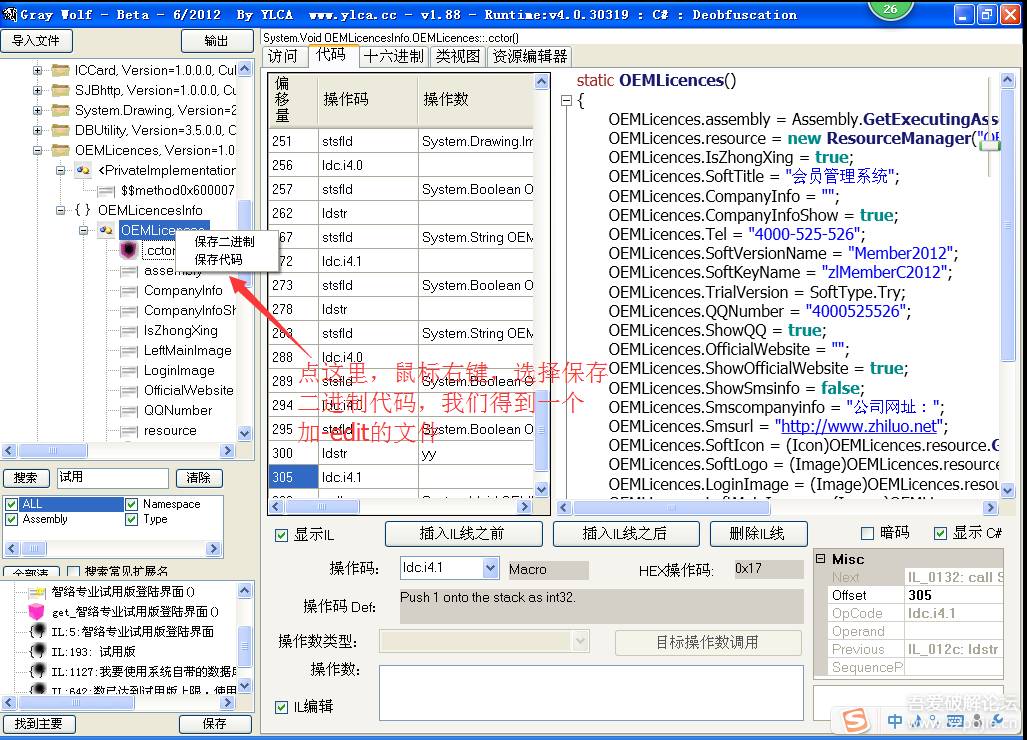Viewport: 1027px width, 740px height.
Task: Toggle the Namespace search filter checkbox
Action: point(132,504)
